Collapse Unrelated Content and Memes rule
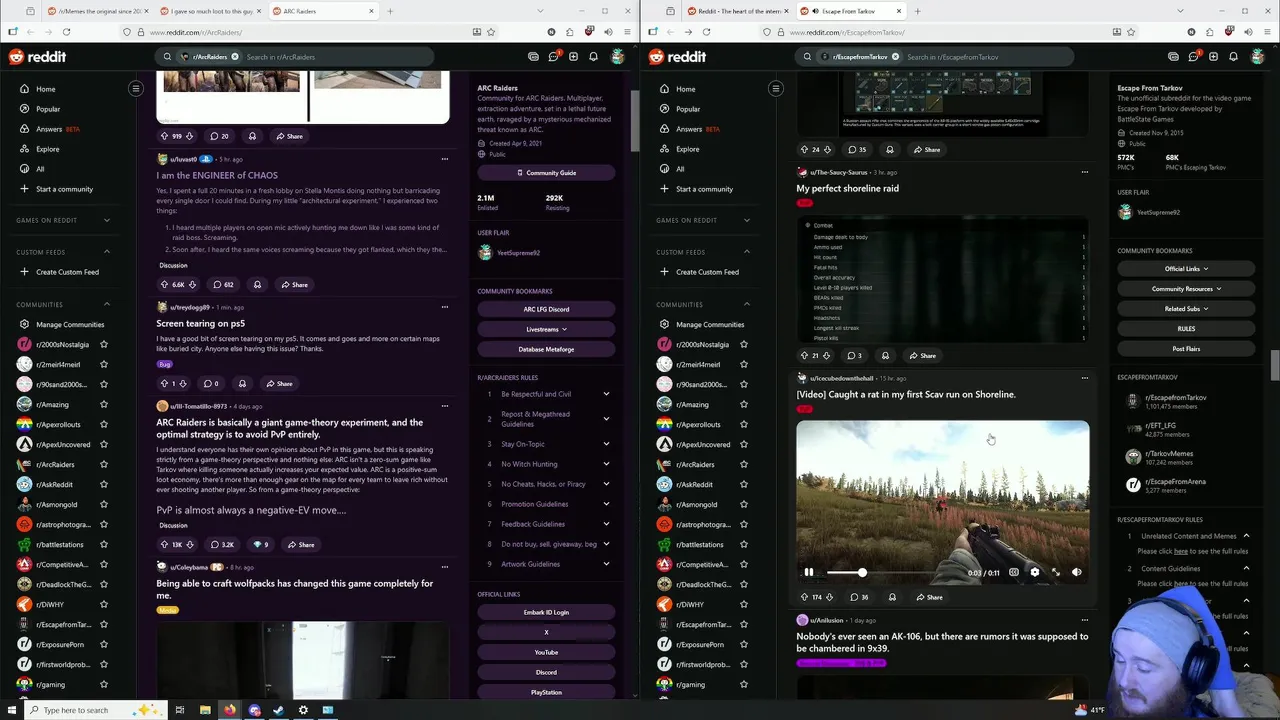 [1246, 536]
